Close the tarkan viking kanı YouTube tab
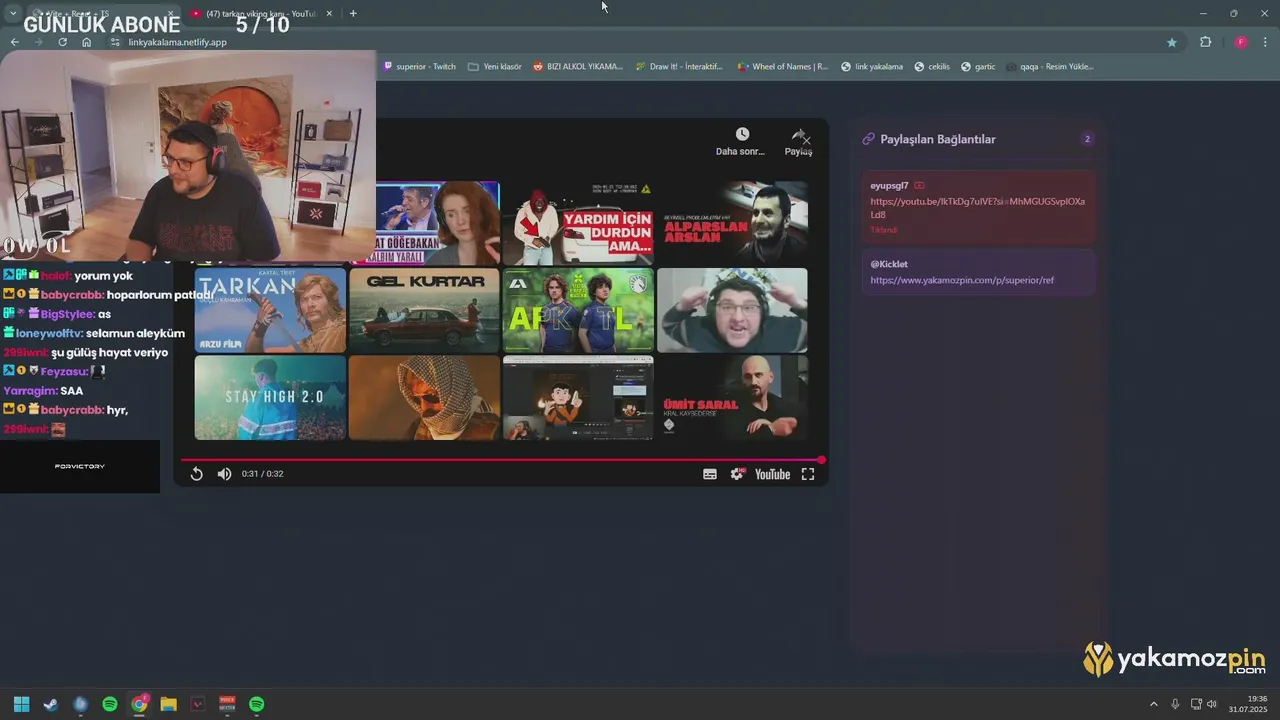This screenshot has height=720, width=1280. (327, 14)
